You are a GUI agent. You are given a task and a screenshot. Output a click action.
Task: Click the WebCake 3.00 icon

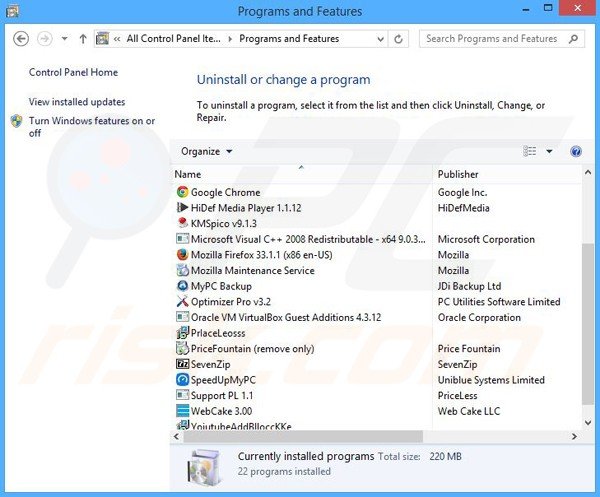183,411
